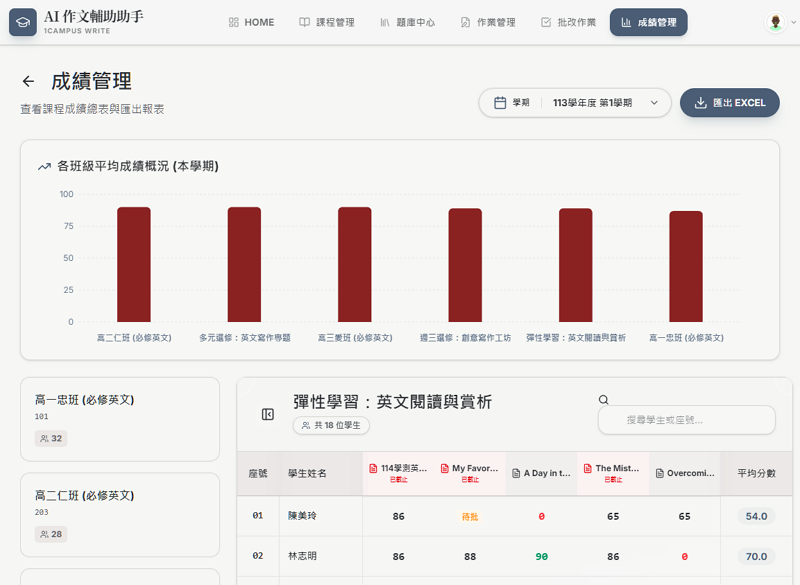
Task: Open the 學期 semester dropdown
Action: point(574,103)
